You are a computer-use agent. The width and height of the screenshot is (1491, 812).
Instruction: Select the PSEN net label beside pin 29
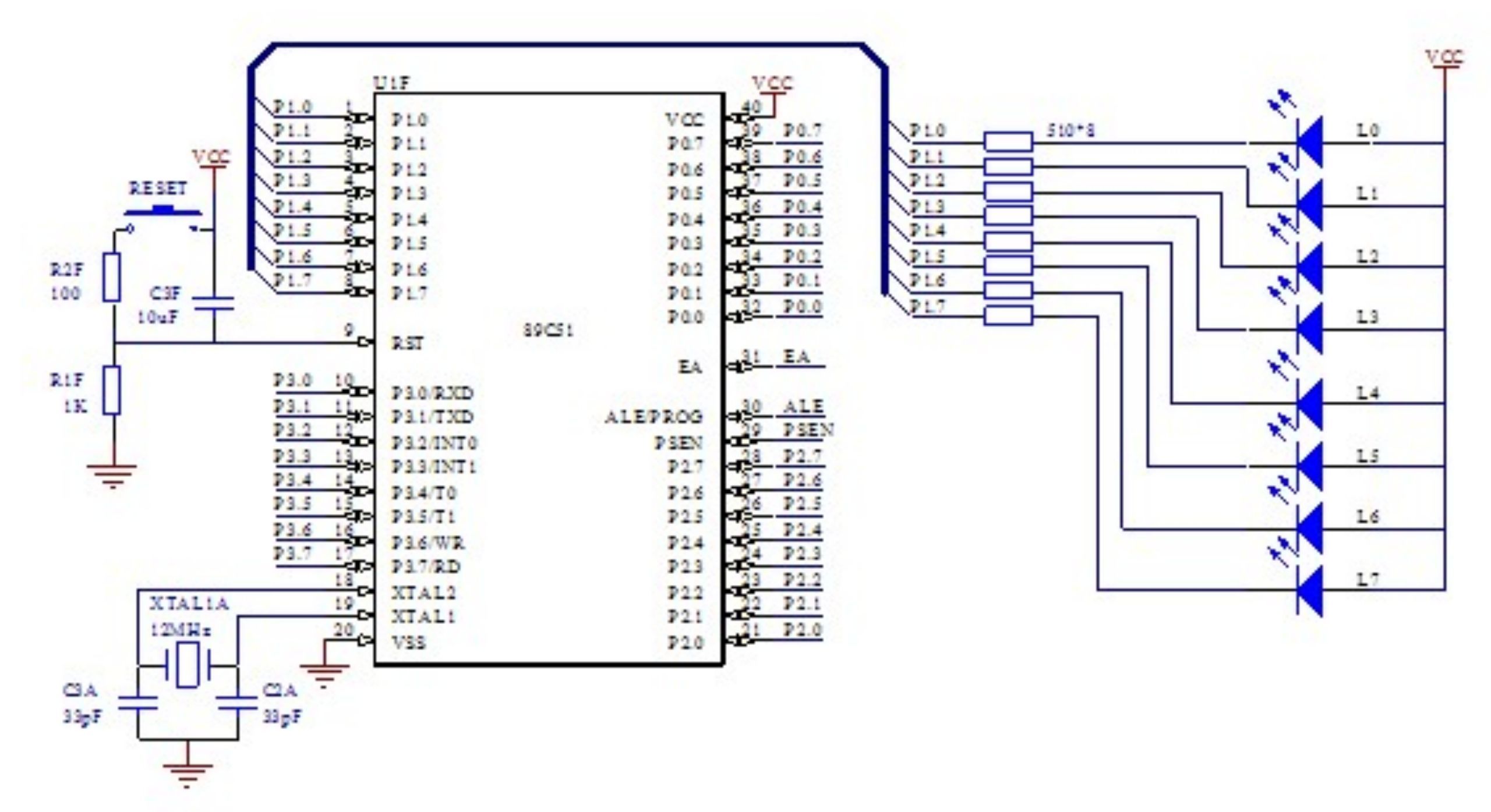(808, 430)
